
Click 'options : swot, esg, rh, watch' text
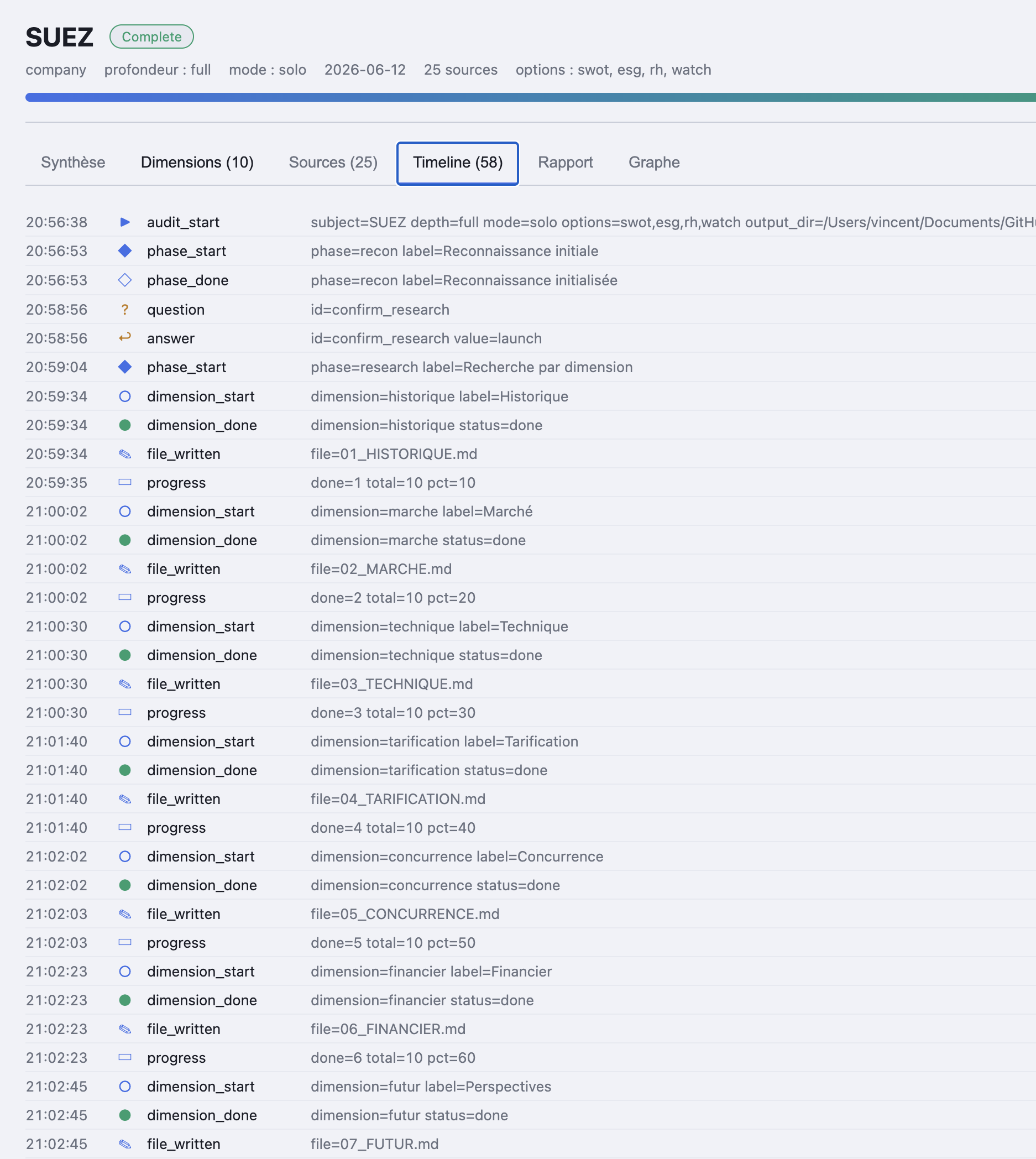(613, 70)
